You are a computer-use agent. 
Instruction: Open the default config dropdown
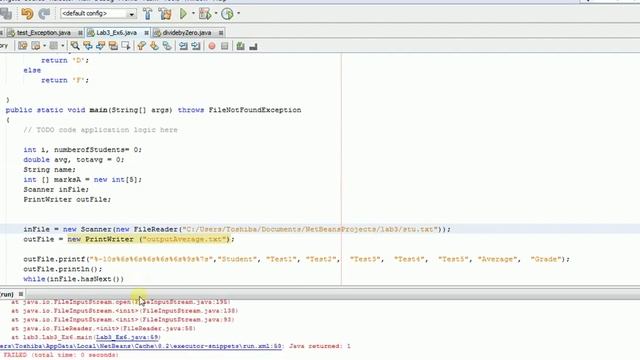(x=131, y=14)
